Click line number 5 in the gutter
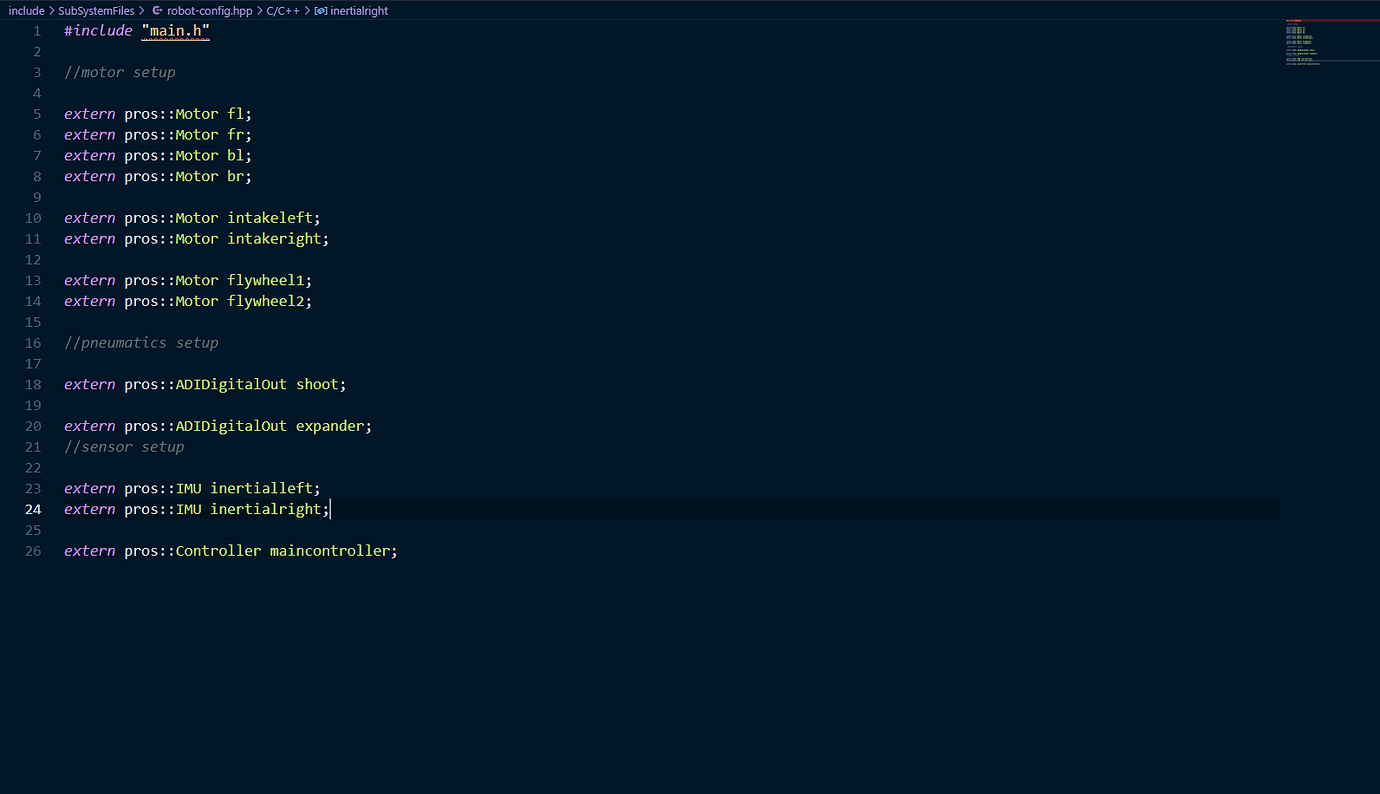This screenshot has height=794, width=1380. click(x=36, y=113)
